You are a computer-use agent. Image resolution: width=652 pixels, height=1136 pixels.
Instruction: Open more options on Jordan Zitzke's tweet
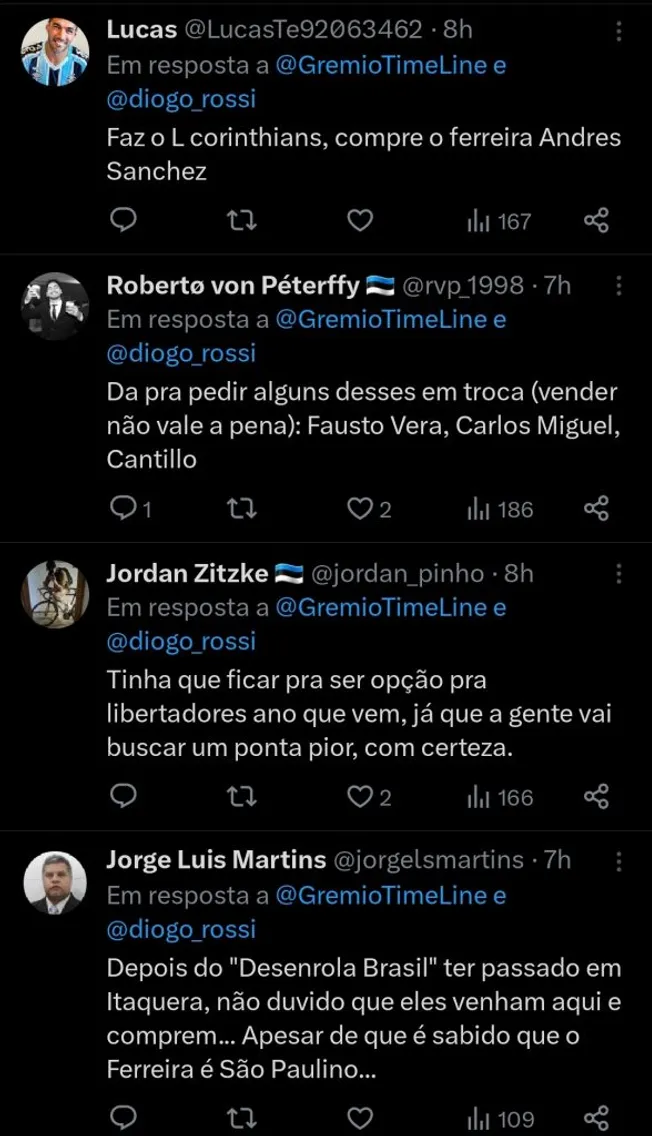coord(617,575)
